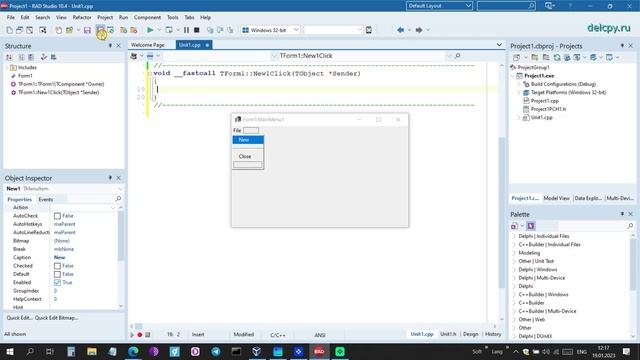Viewport: 640px width, 360px height.
Task: Navigate forward with the right arrow
Action: (419, 30)
